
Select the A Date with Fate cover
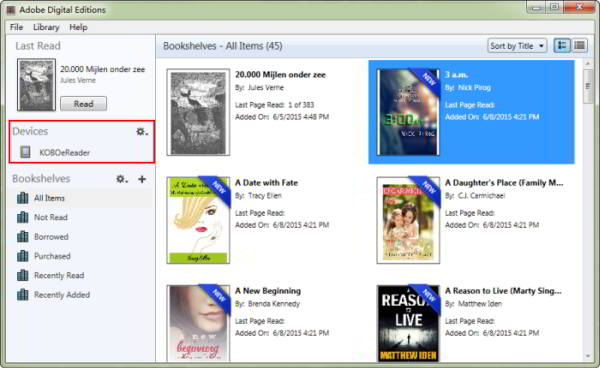[198, 220]
